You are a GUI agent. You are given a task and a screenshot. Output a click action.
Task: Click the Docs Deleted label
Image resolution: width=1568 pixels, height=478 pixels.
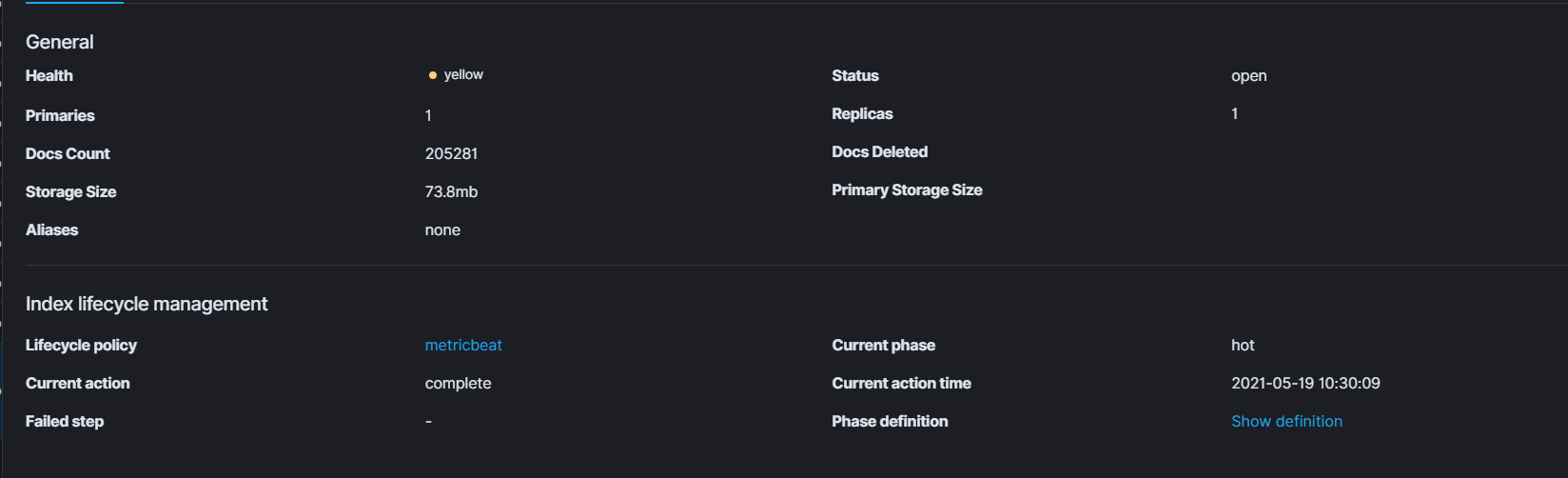click(x=879, y=152)
